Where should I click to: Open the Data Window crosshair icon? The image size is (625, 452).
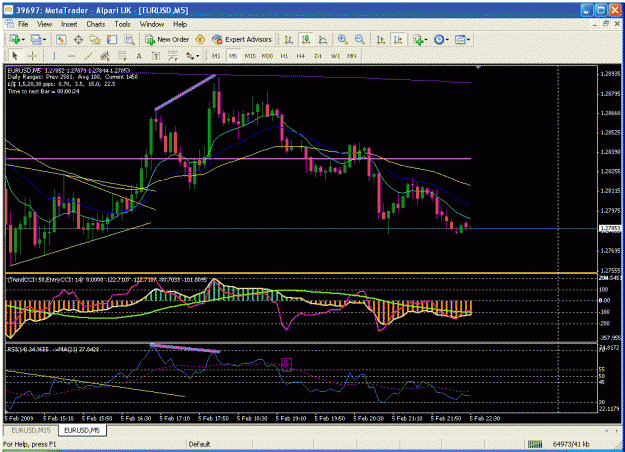tap(78, 39)
